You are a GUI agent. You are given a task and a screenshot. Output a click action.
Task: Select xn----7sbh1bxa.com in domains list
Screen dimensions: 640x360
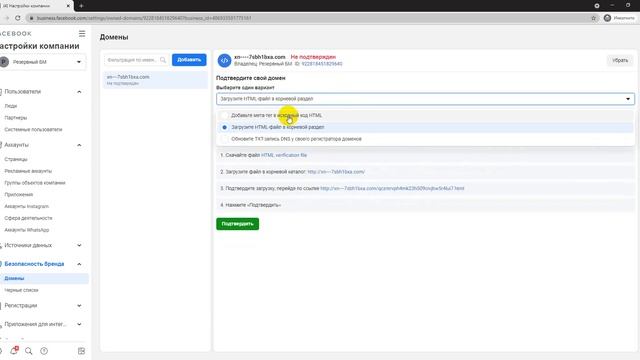click(x=155, y=80)
